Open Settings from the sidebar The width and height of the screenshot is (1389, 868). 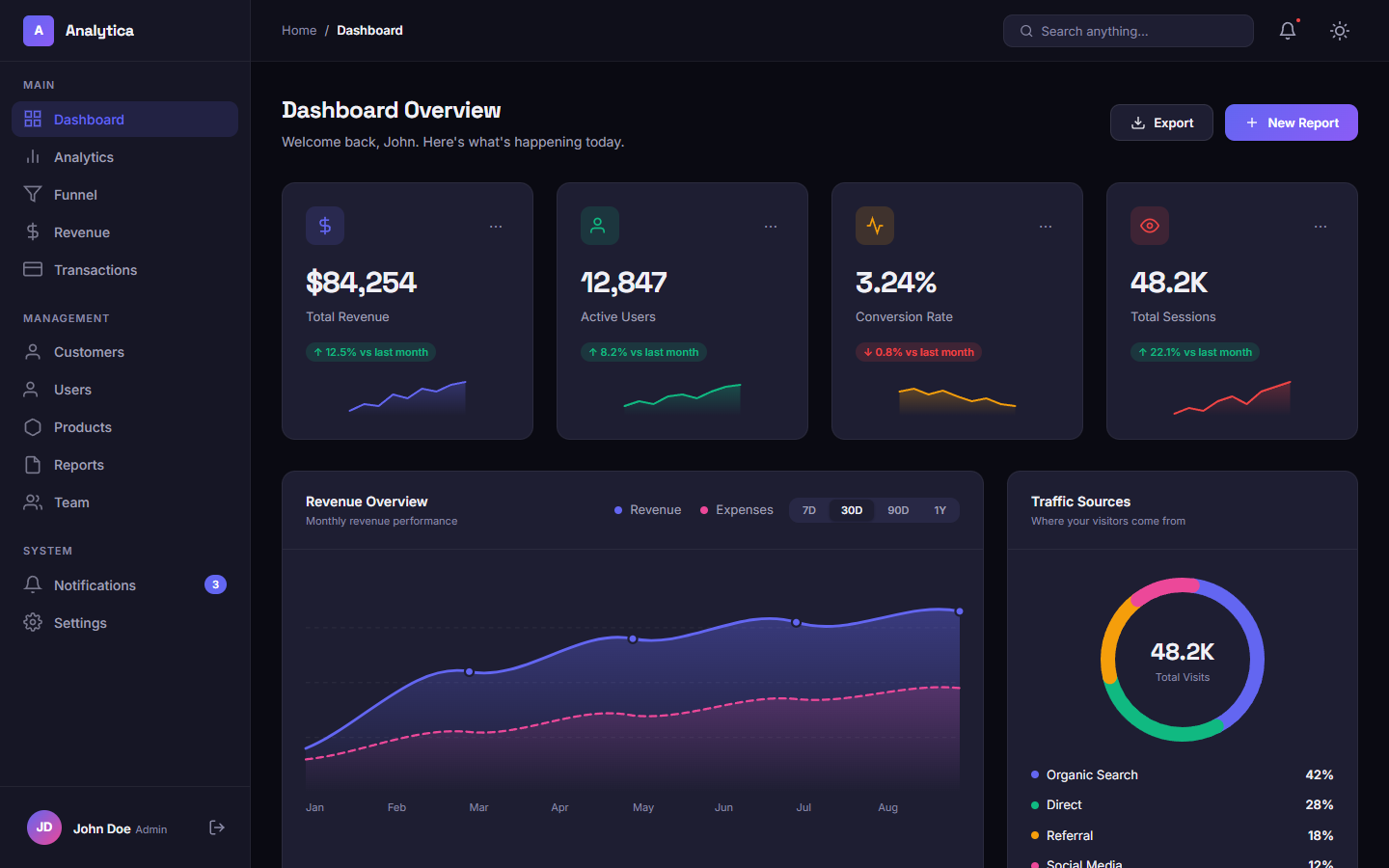[x=125, y=623]
